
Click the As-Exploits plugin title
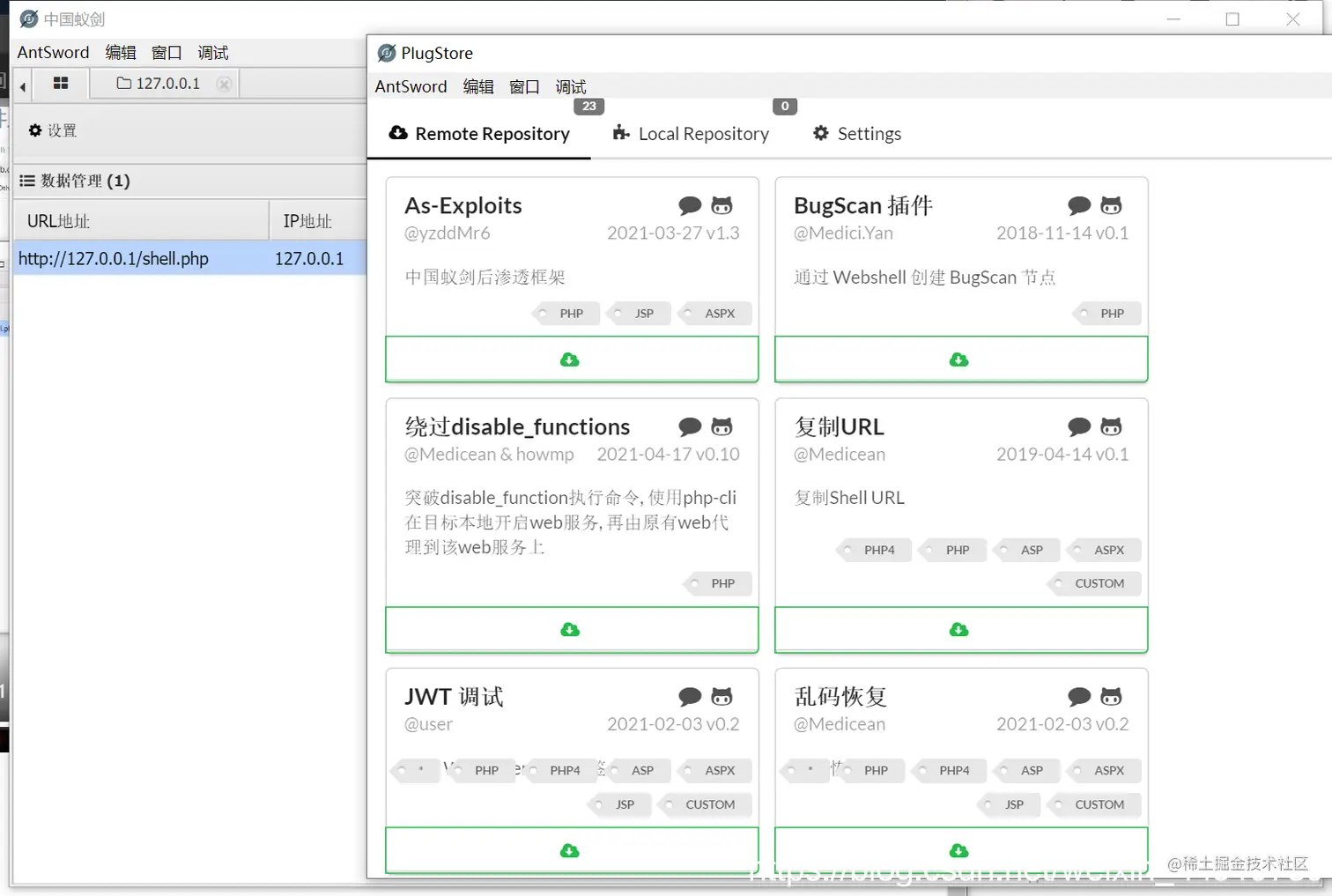463,205
